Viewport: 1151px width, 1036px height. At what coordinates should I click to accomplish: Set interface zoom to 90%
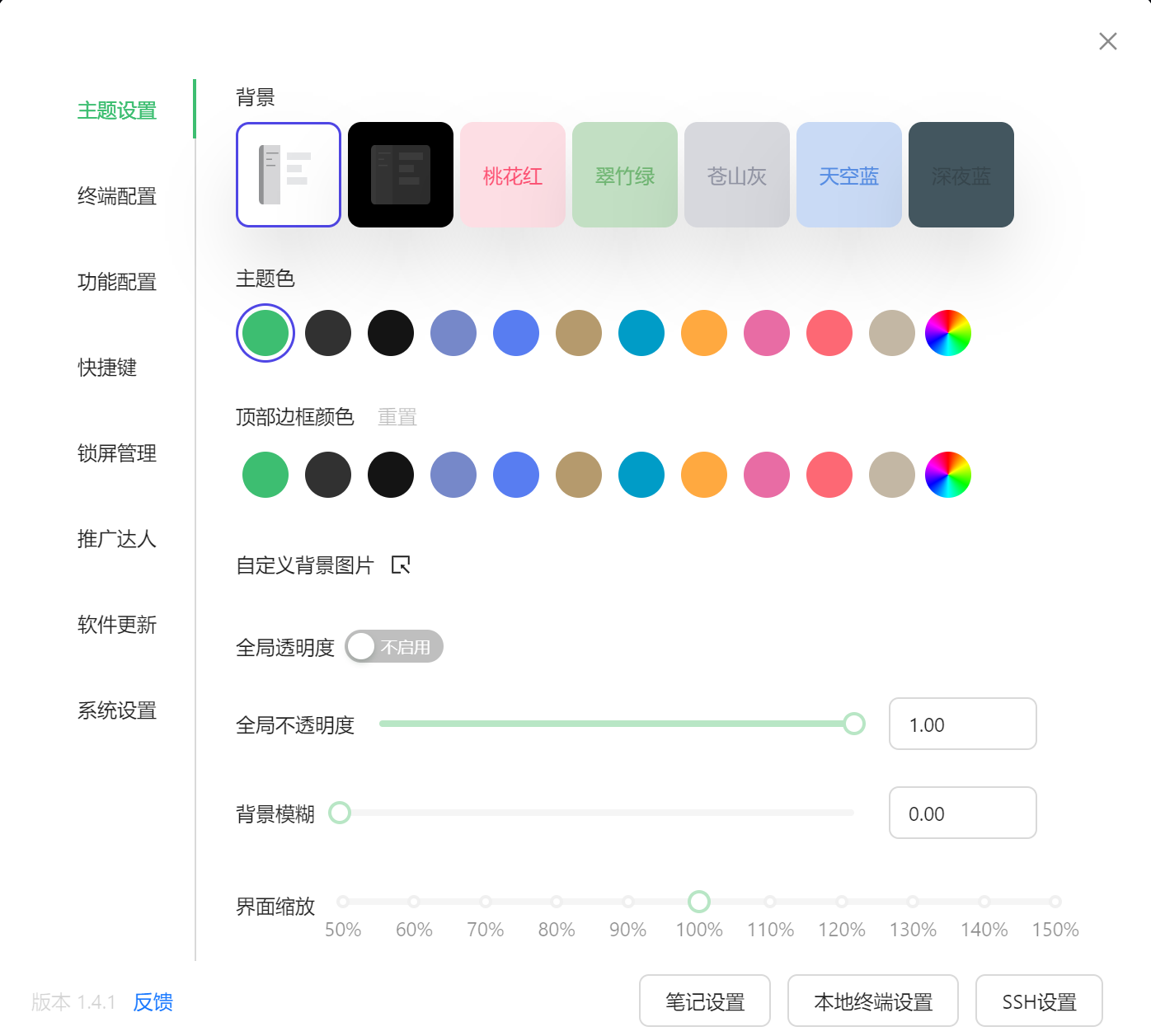click(628, 902)
